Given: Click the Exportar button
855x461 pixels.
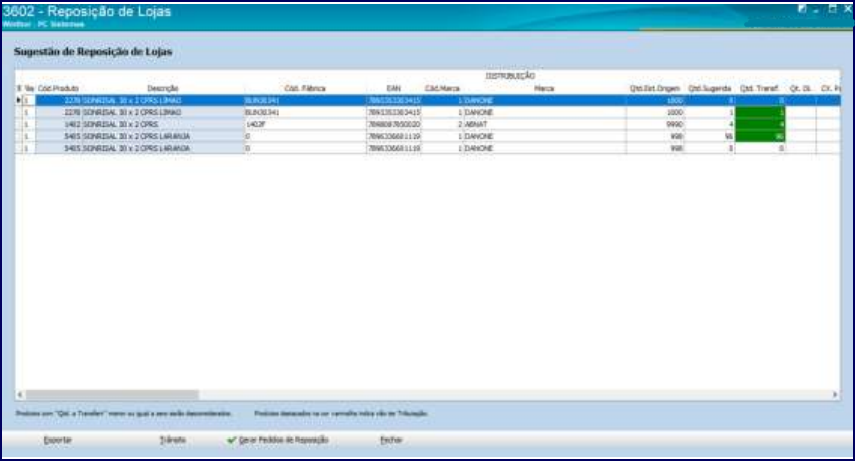Looking at the screenshot, I should click(x=57, y=440).
